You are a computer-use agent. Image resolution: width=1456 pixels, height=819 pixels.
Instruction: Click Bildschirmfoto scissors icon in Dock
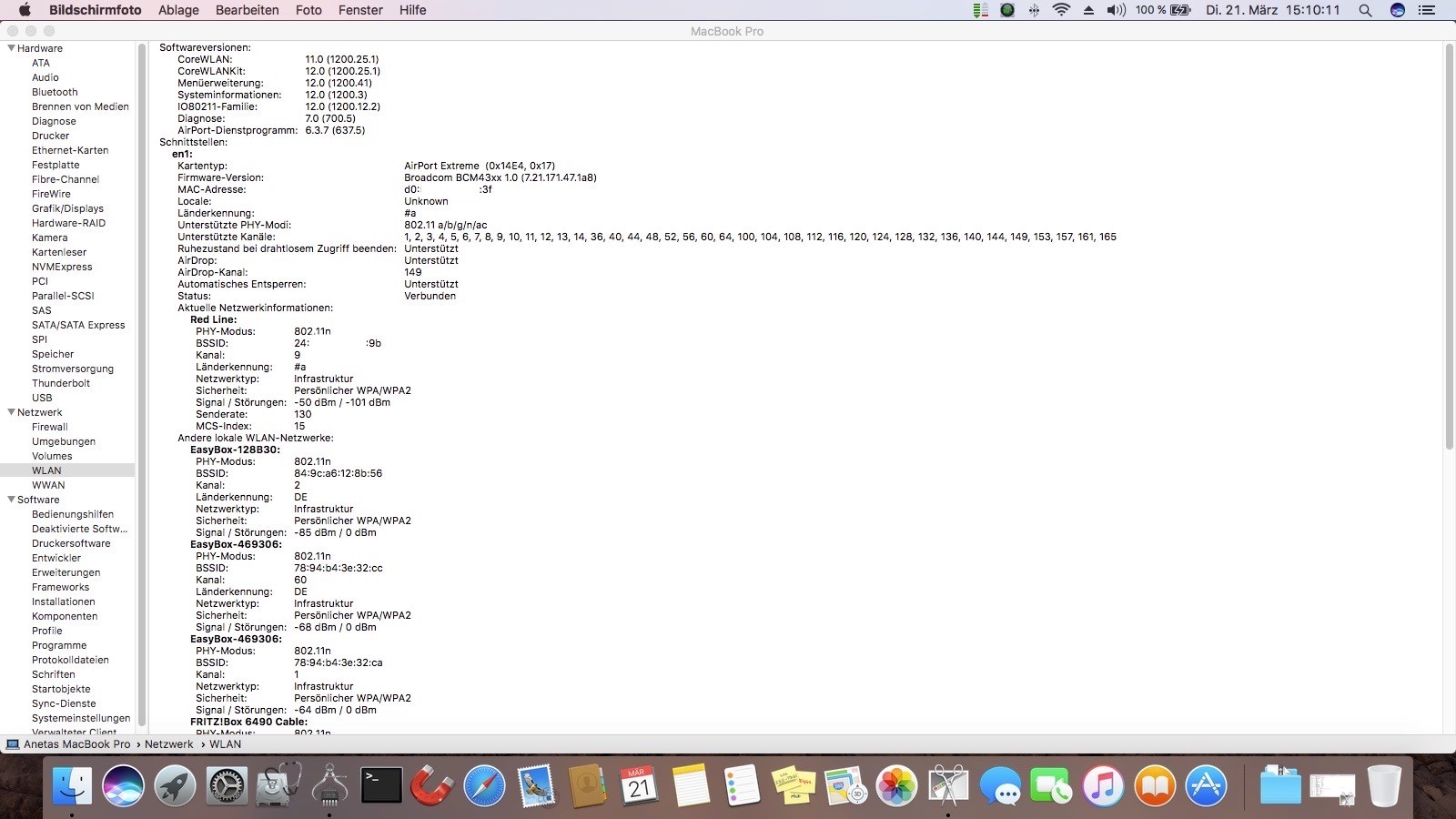coord(948,784)
